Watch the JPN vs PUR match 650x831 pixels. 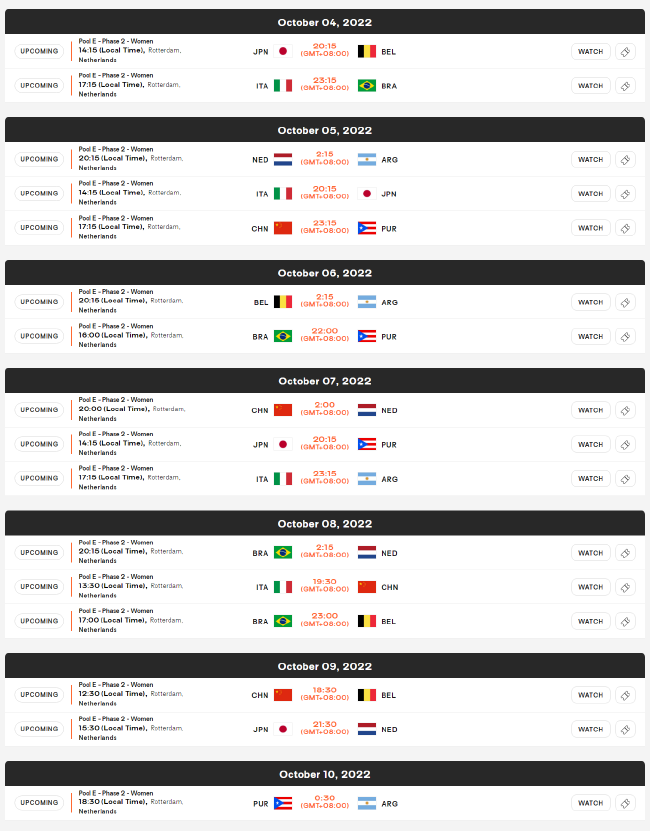(591, 444)
